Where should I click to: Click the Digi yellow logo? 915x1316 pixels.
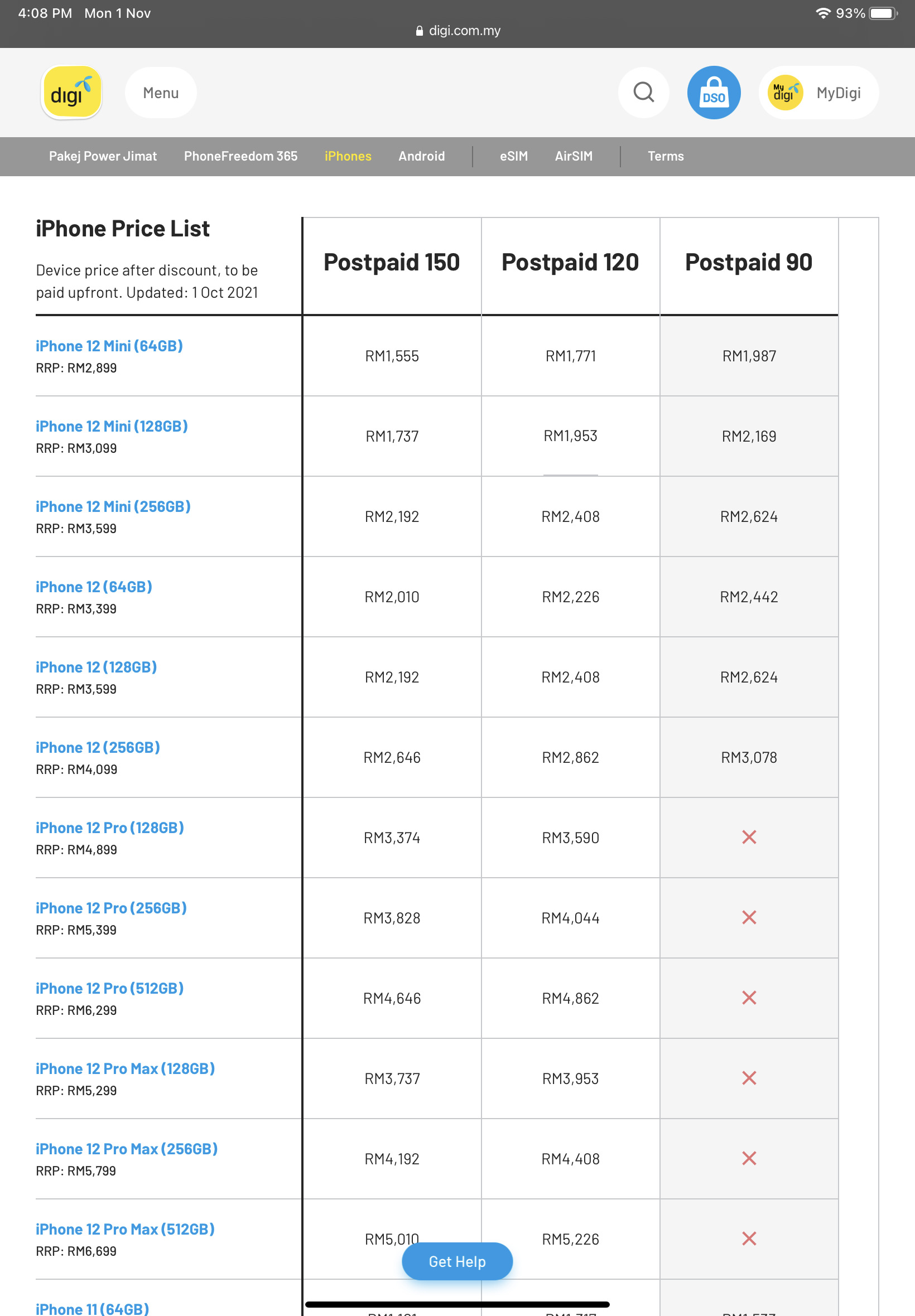click(x=71, y=93)
